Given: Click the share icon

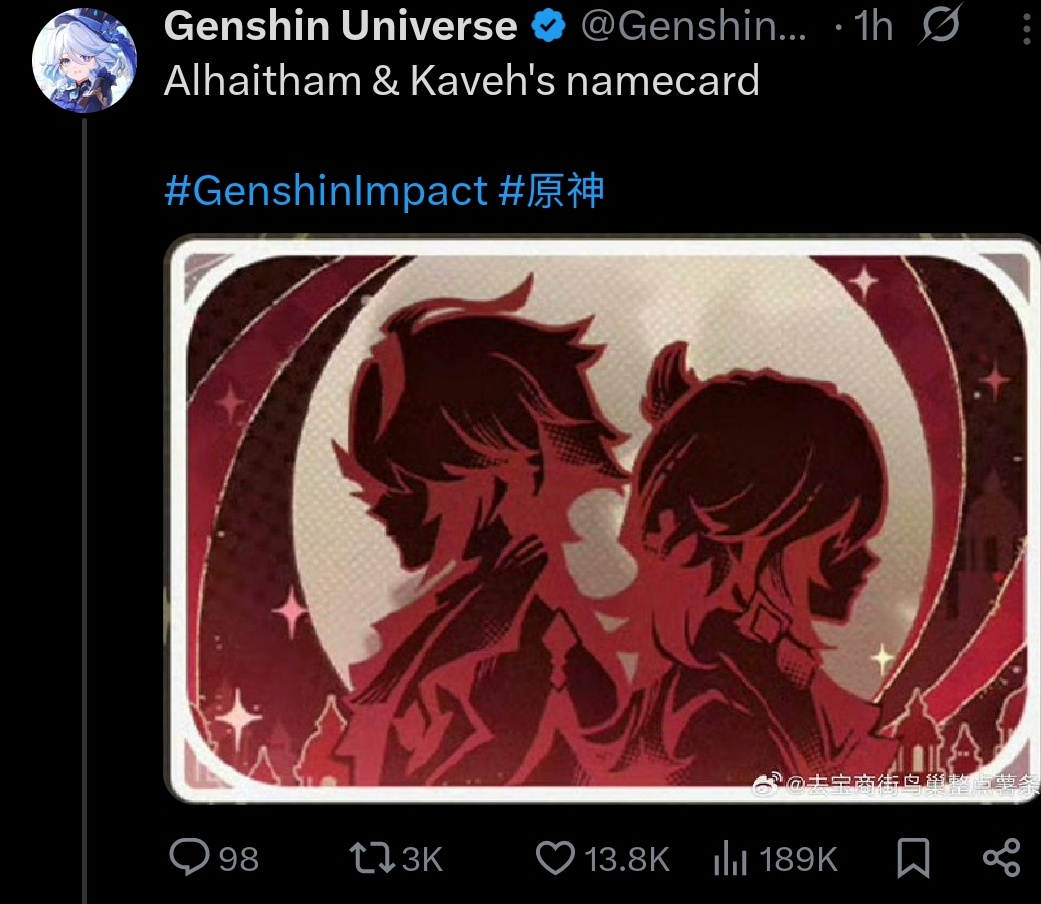Looking at the screenshot, I should pos(1001,858).
